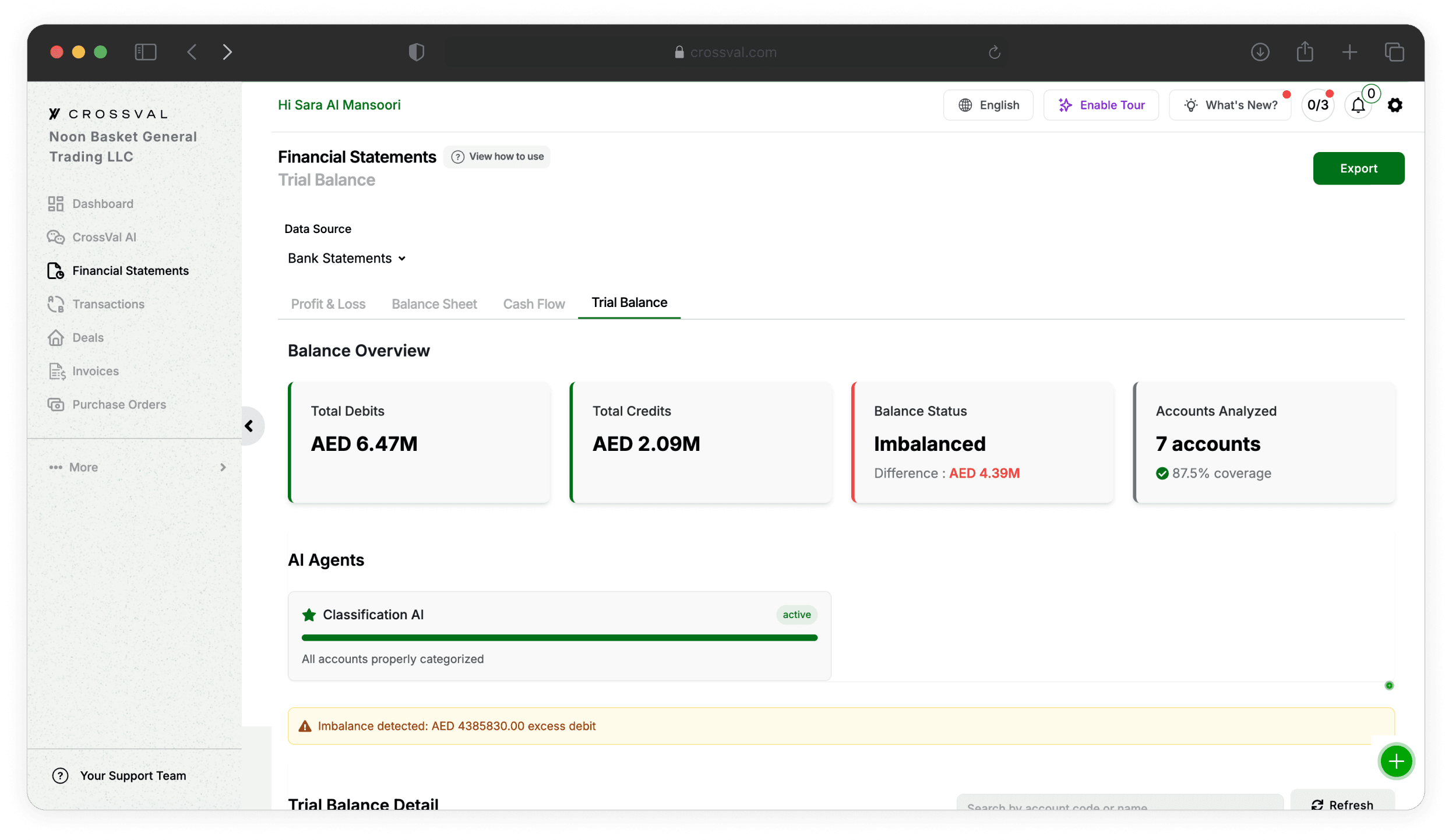Expand the More menu in sidebar

click(138, 468)
